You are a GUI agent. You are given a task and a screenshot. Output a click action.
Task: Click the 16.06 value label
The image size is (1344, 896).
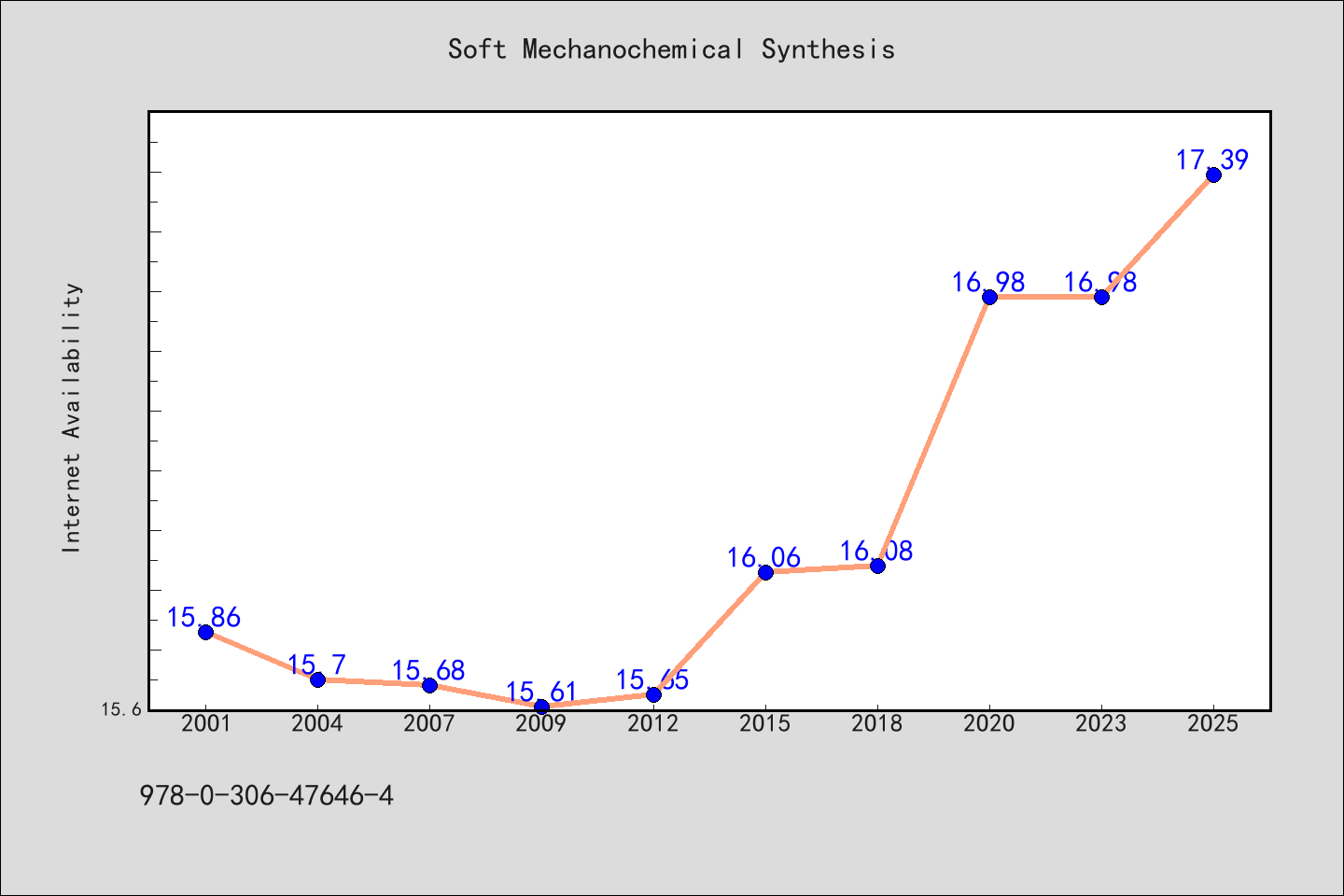click(763, 558)
